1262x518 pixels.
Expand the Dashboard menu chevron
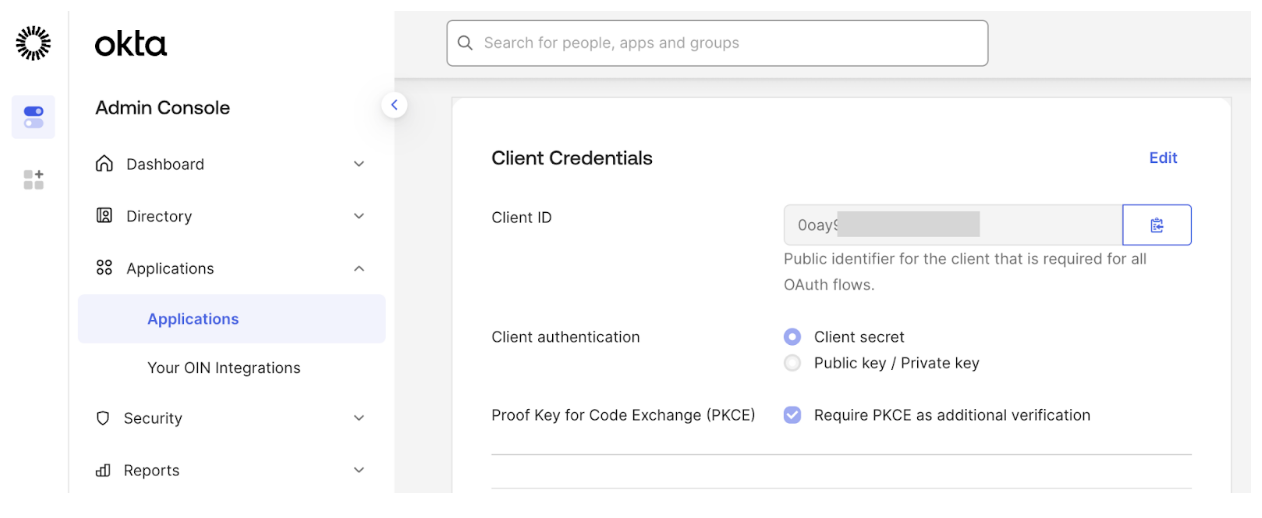[x=359, y=165]
